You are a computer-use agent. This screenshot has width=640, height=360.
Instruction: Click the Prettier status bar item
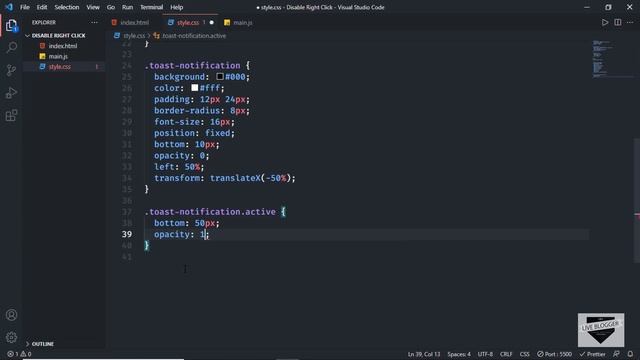click(592, 354)
